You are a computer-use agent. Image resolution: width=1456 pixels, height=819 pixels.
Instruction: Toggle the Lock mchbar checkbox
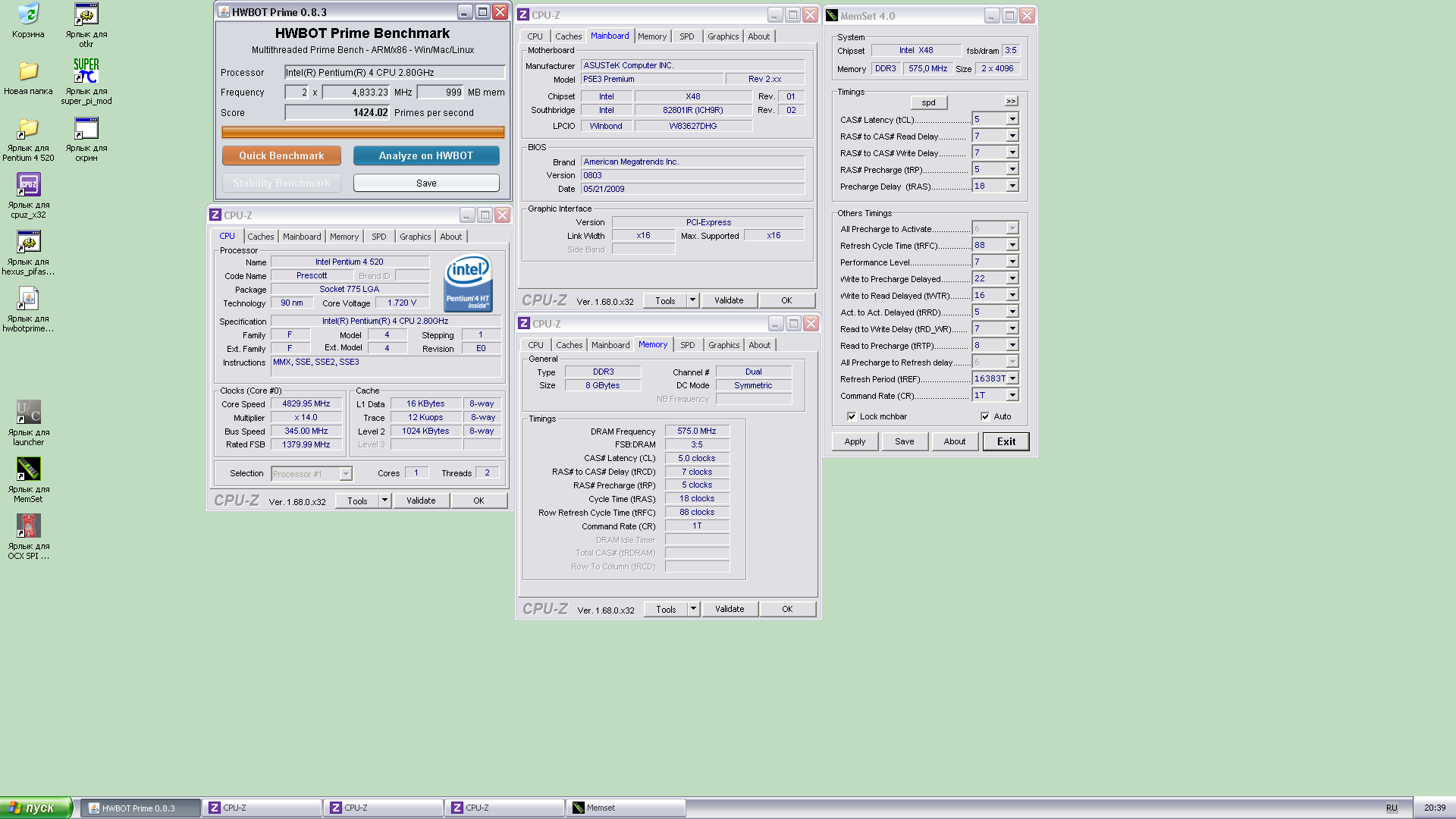pyautogui.click(x=852, y=416)
